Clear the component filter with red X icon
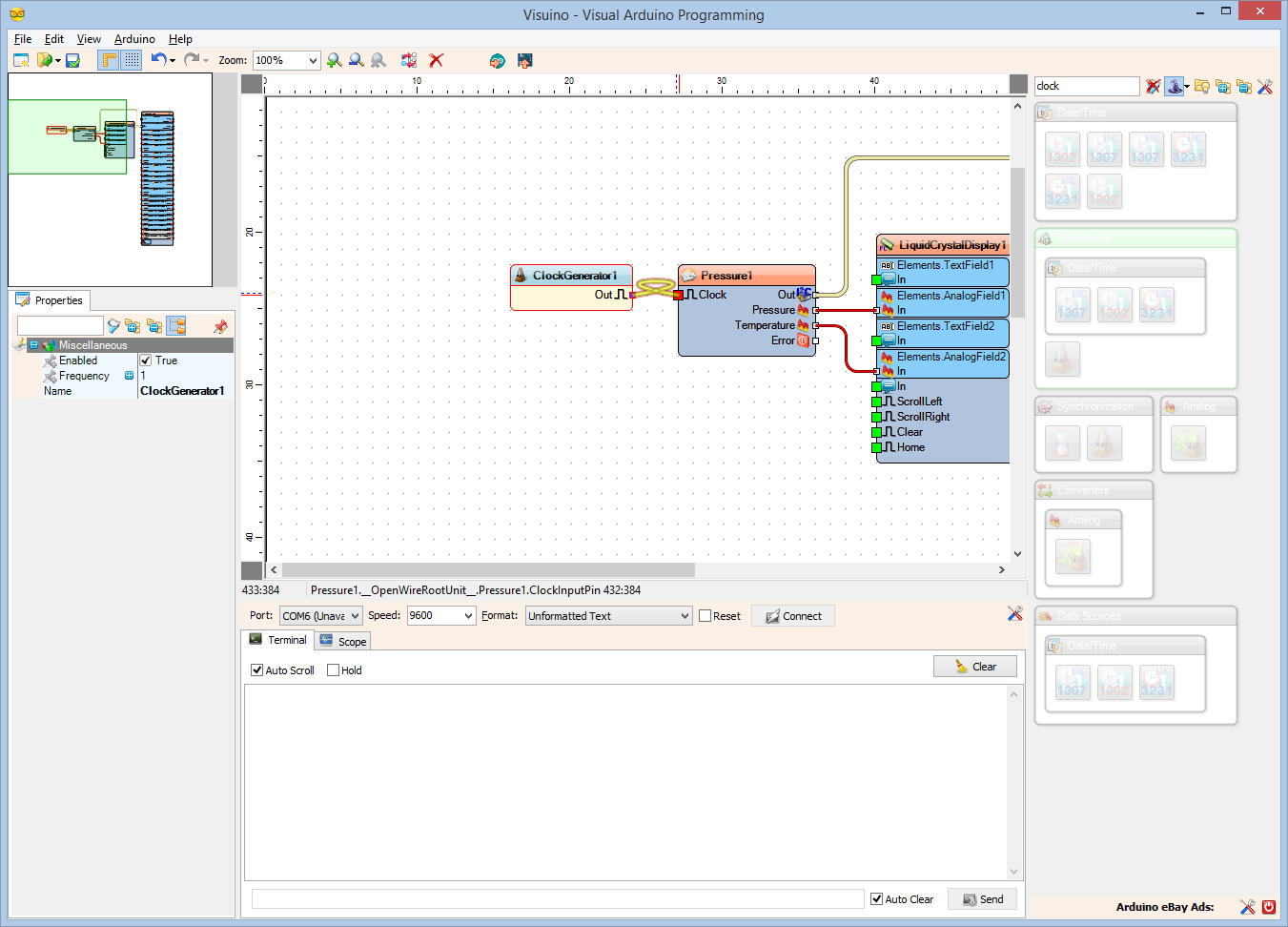Screen dimensions: 1288x927 point(1154,86)
